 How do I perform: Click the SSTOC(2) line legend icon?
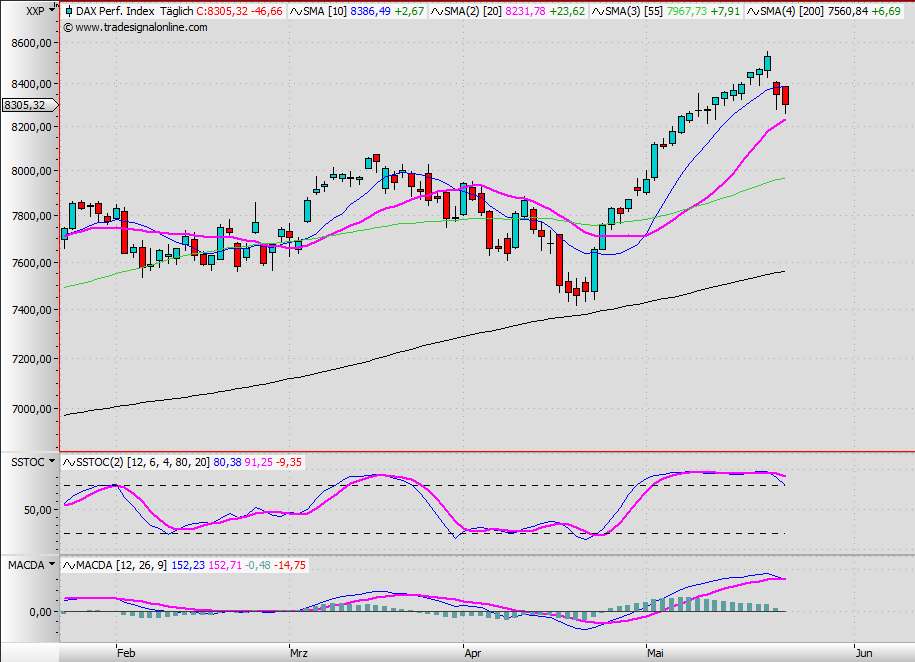[69, 462]
